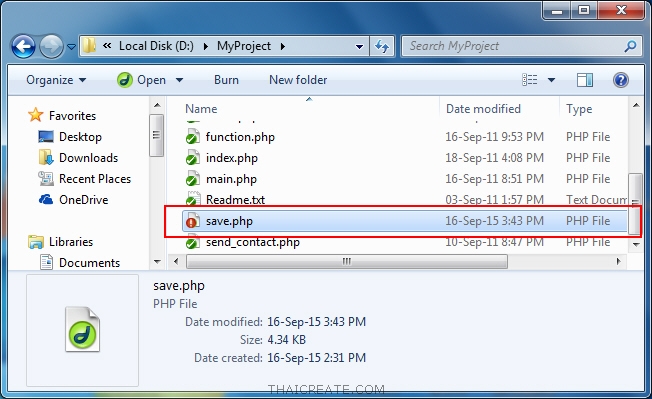Click the navigation pane scrollbar thumb
652x399 pixels.
(x=156, y=135)
